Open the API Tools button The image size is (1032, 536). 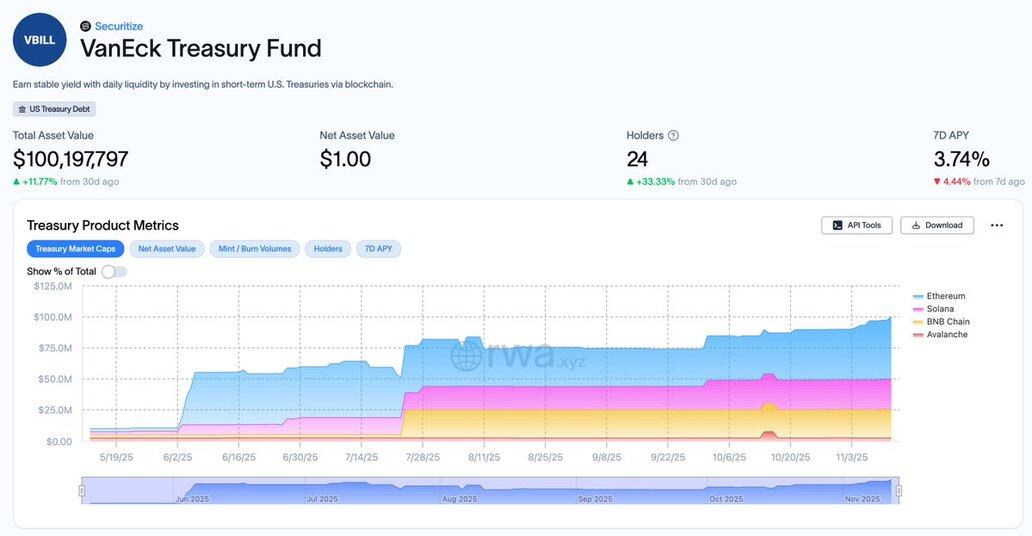point(857,225)
